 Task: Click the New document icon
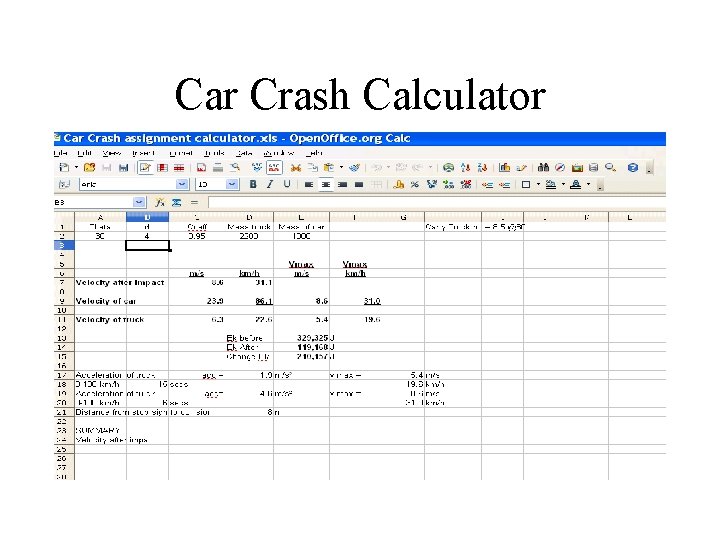click(64, 168)
